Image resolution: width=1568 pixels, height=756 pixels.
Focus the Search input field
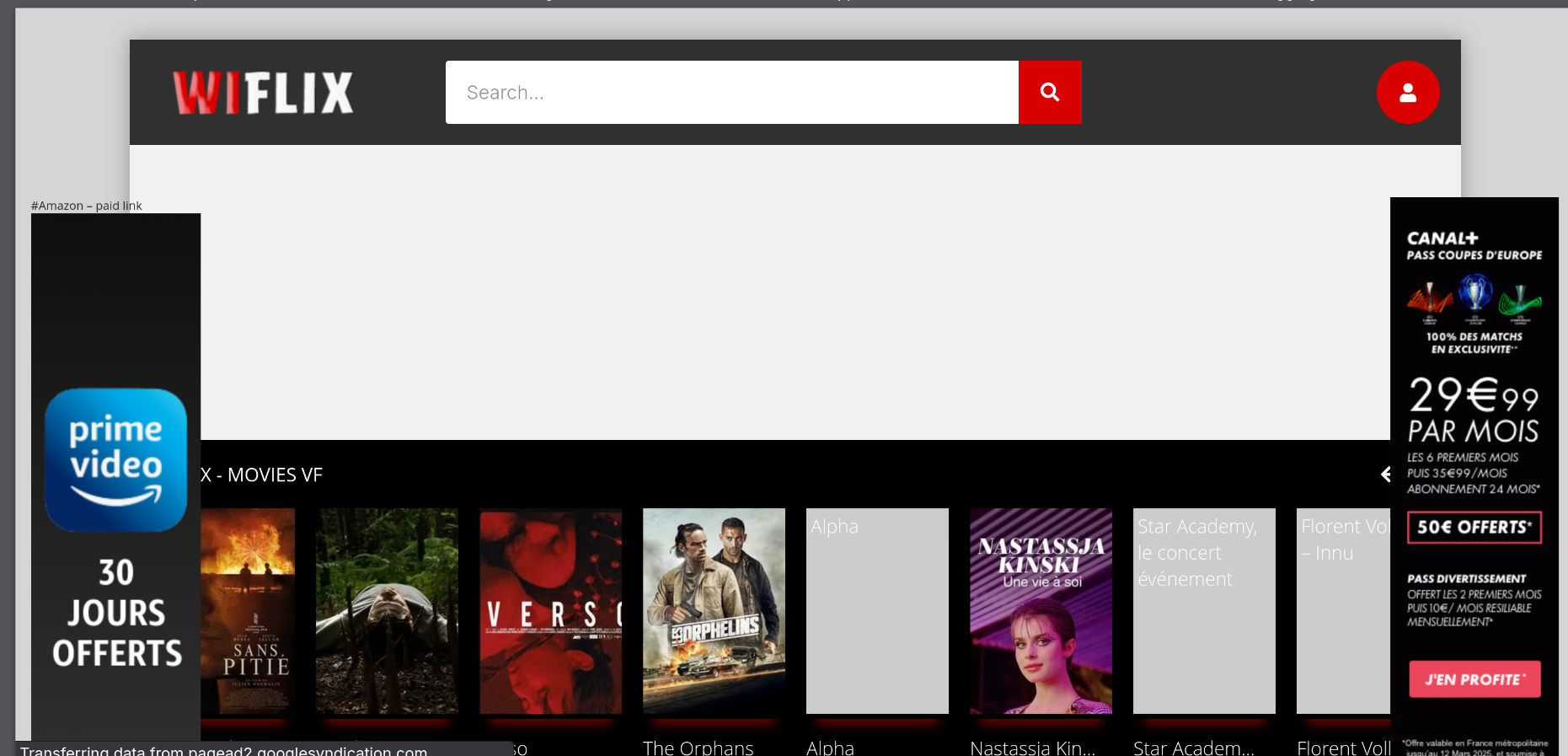pos(732,92)
